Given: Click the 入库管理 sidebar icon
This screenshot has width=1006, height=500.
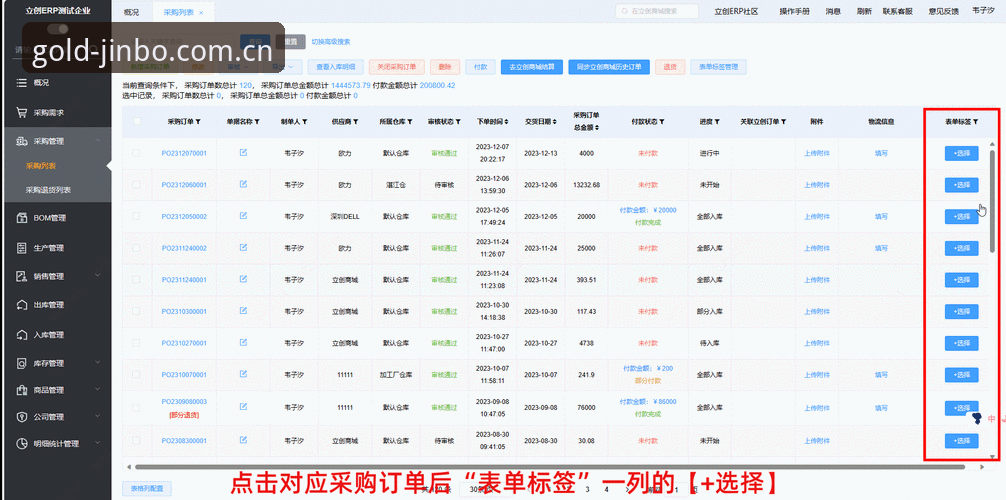Looking at the screenshot, I should click(21, 334).
